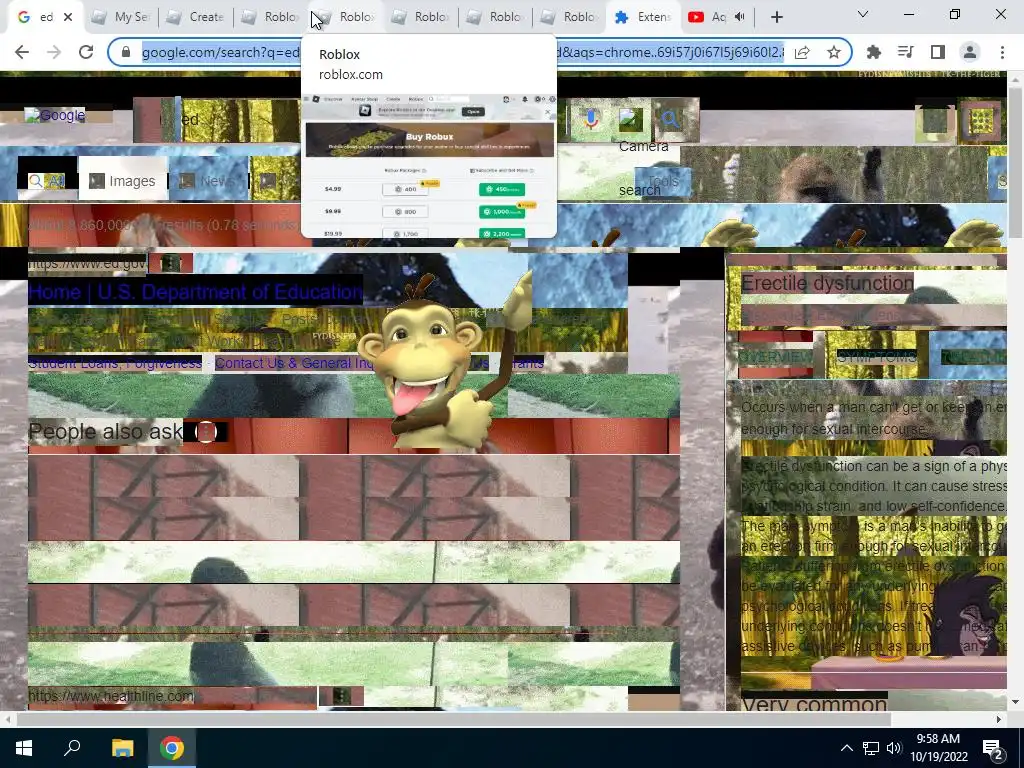Click the horizontal page scrollbar

coord(454,719)
